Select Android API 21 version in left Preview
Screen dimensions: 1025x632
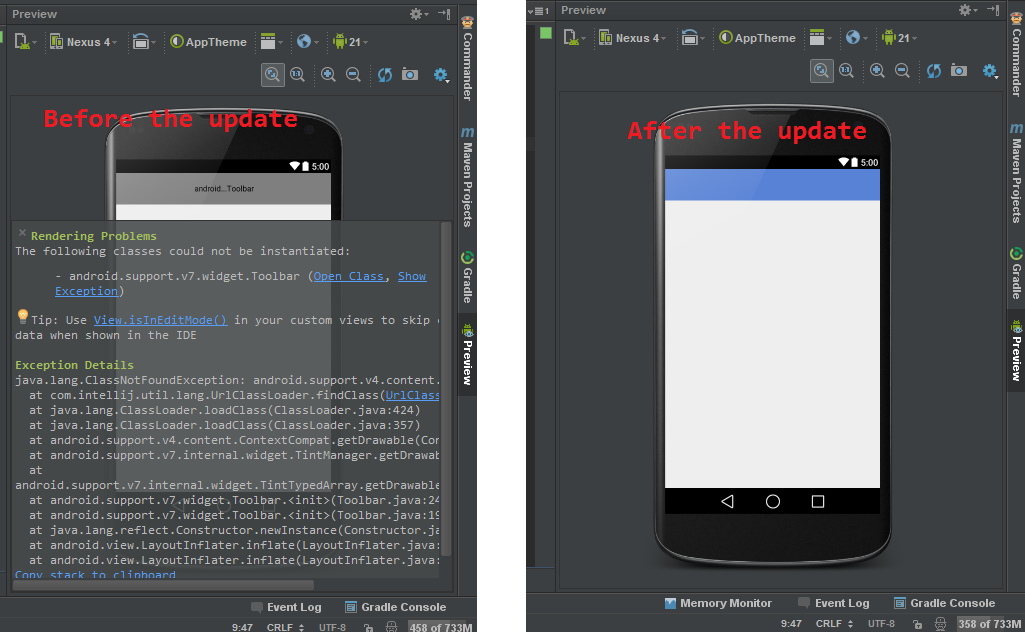tap(350, 42)
